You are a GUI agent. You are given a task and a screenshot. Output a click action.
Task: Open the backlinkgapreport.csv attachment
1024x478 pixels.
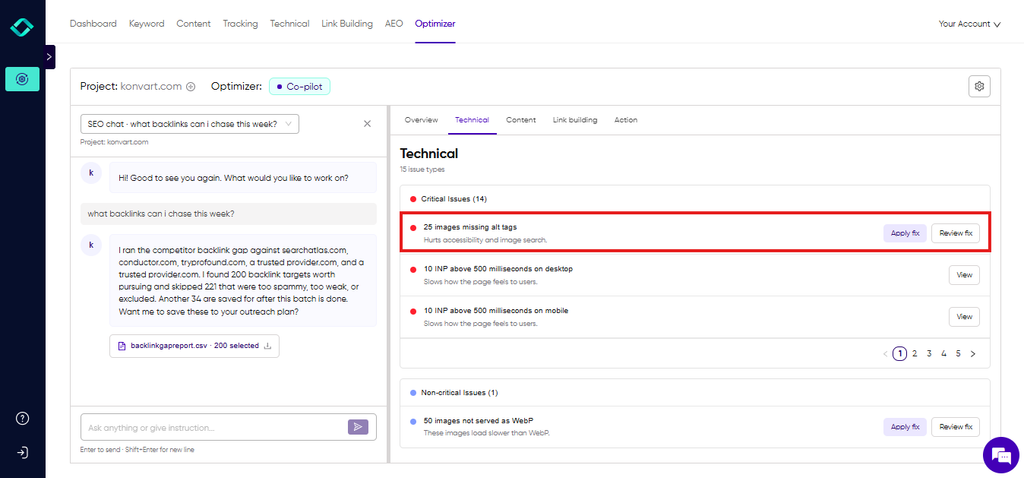(x=195, y=345)
